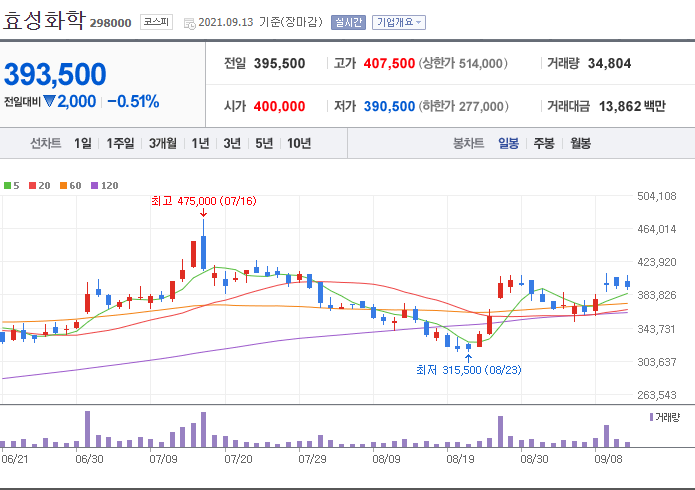Click the 07/20 date axis label
Screen dimensions: 695x490
click(x=238, y=459)
